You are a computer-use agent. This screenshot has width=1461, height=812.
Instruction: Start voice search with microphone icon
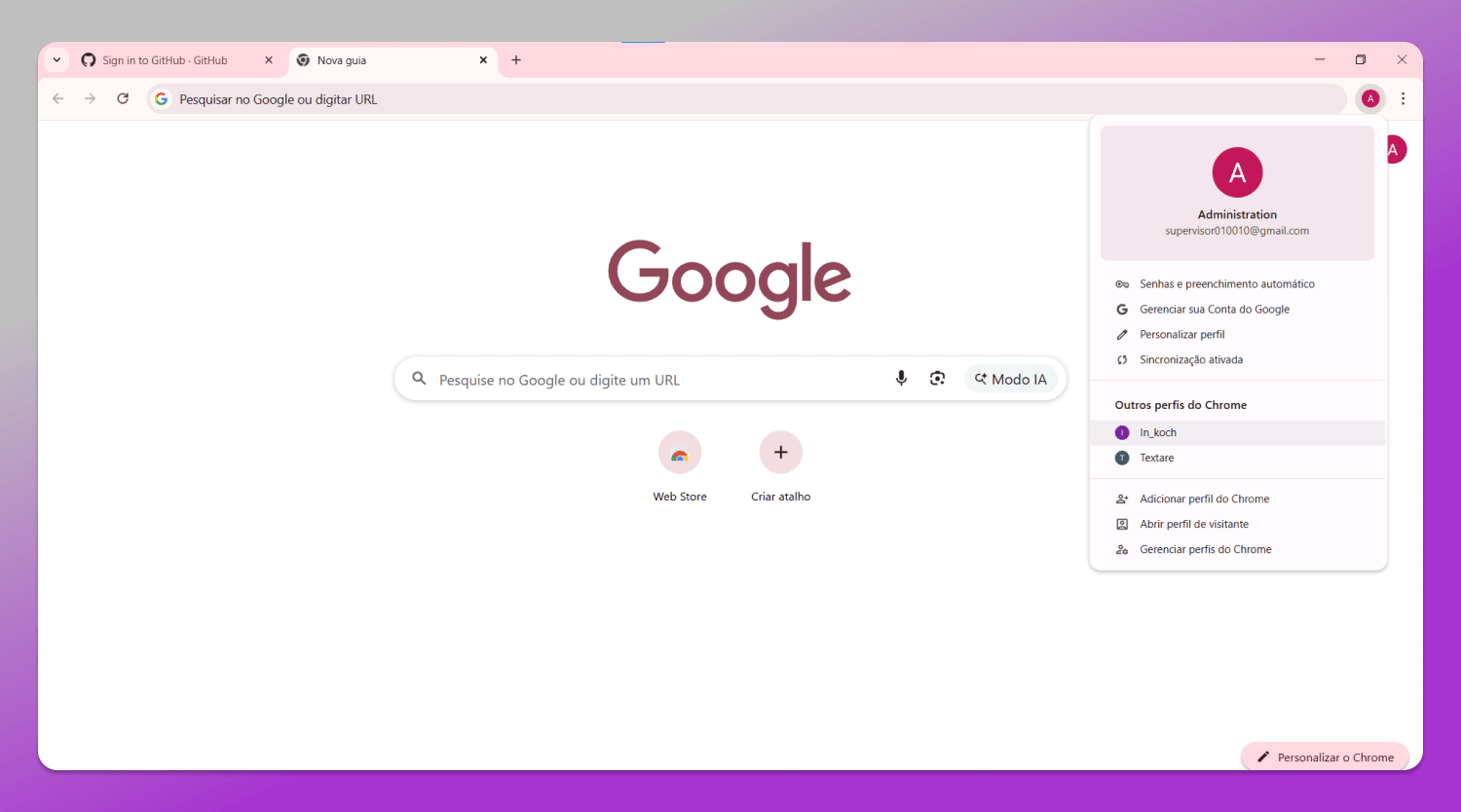(901, 379)
